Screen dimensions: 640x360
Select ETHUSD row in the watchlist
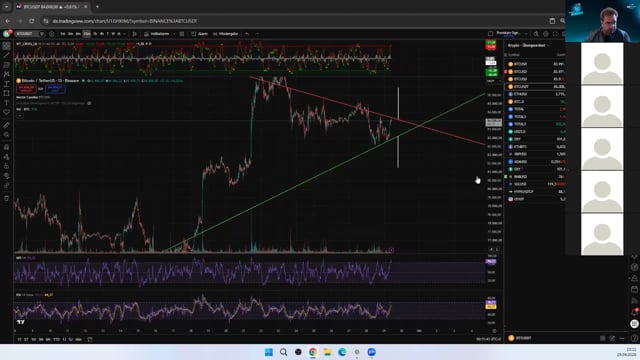point(536,94)
